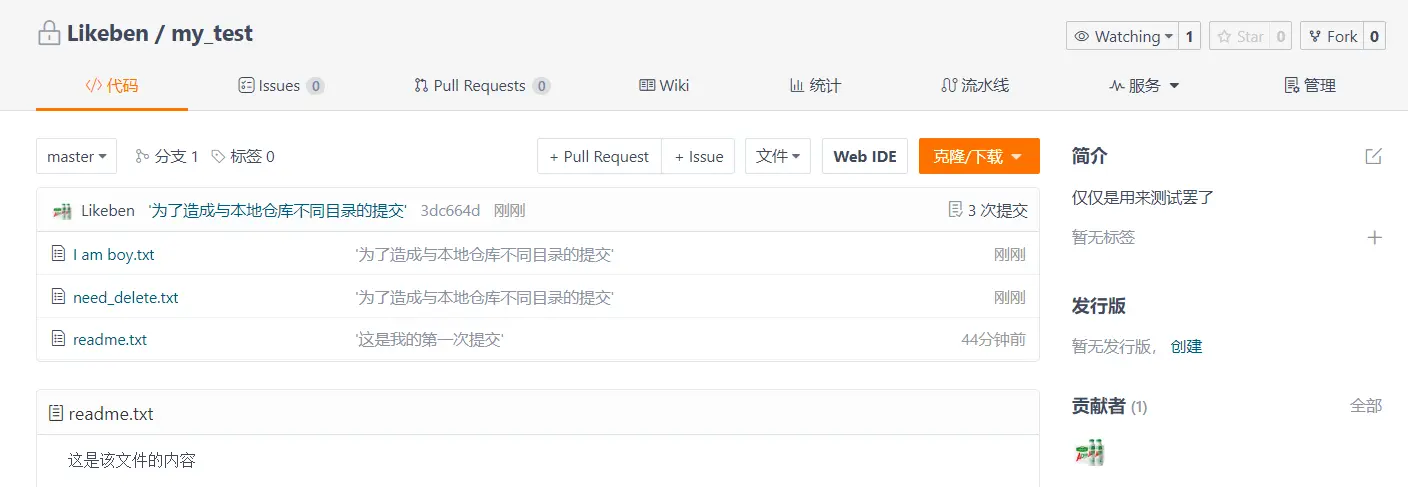Switch to the Issues tab
The width and height of the screenshot is (1408, 487).
[281, 86]
